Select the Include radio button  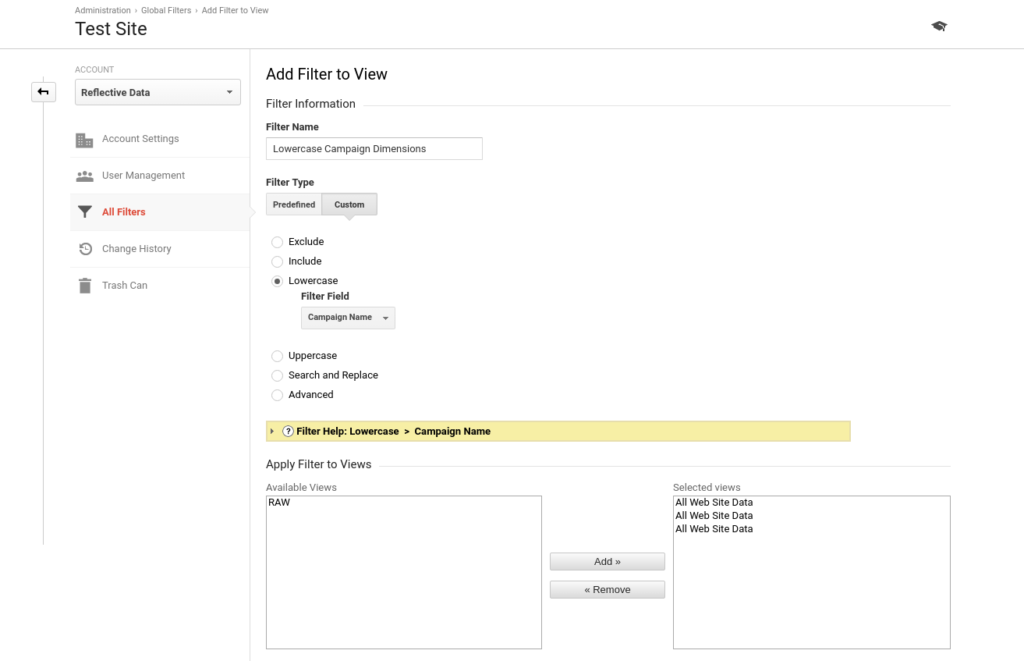pyautogui.click(x=277, y=261)
